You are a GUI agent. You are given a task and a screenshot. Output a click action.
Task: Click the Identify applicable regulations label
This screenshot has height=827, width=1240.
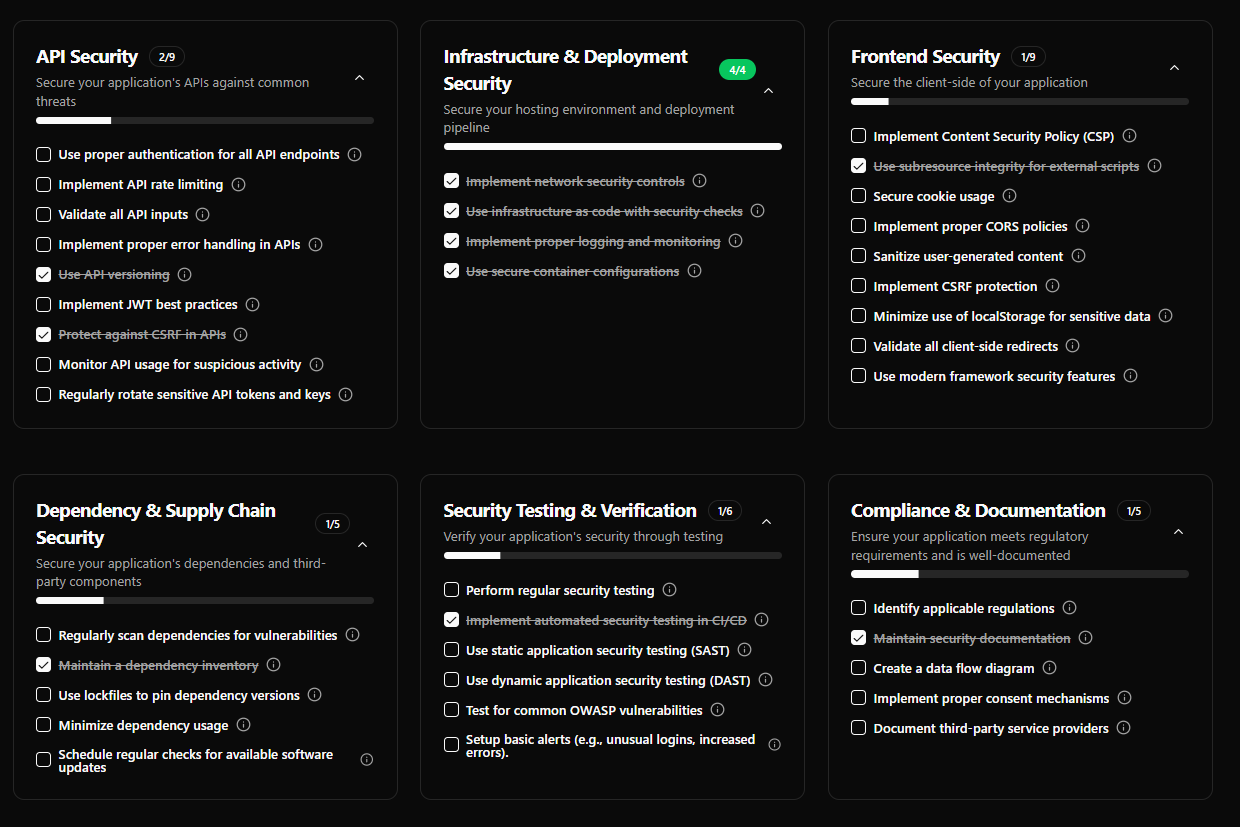coord(964,609)
